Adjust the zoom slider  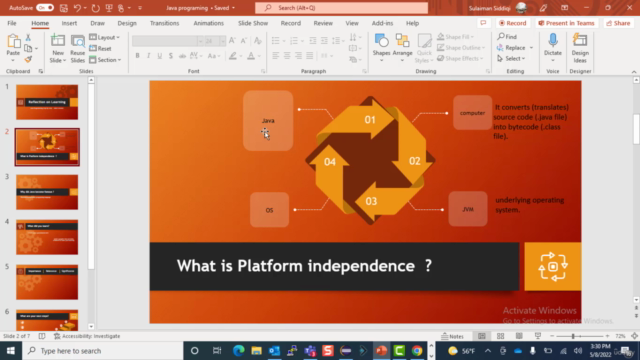pos(573,336)
